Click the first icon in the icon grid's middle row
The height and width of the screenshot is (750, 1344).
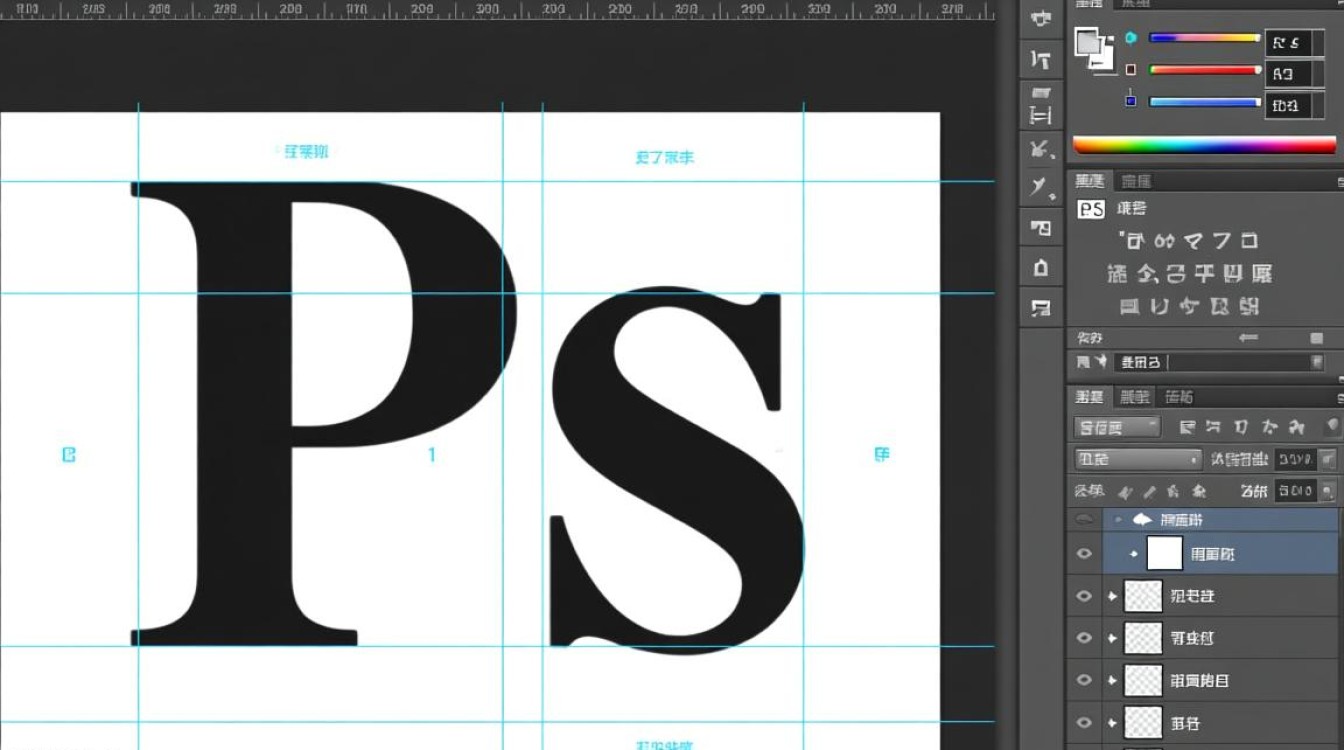pos(1118,273)
